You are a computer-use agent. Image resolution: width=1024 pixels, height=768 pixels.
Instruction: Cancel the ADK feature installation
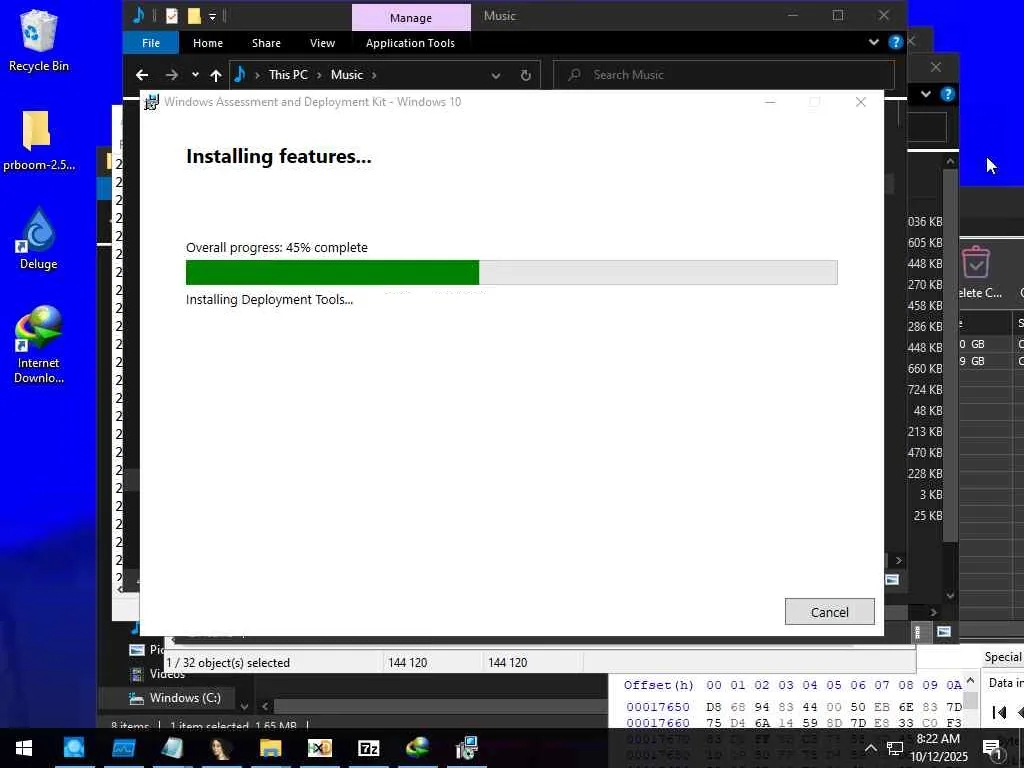click(829, 612)
